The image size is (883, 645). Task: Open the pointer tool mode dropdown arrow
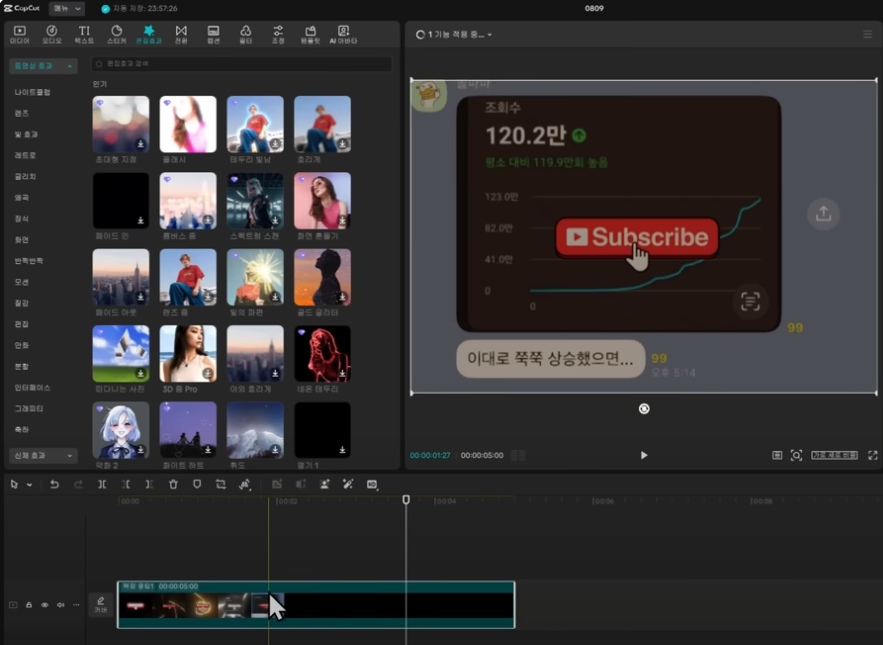[29, 484]
